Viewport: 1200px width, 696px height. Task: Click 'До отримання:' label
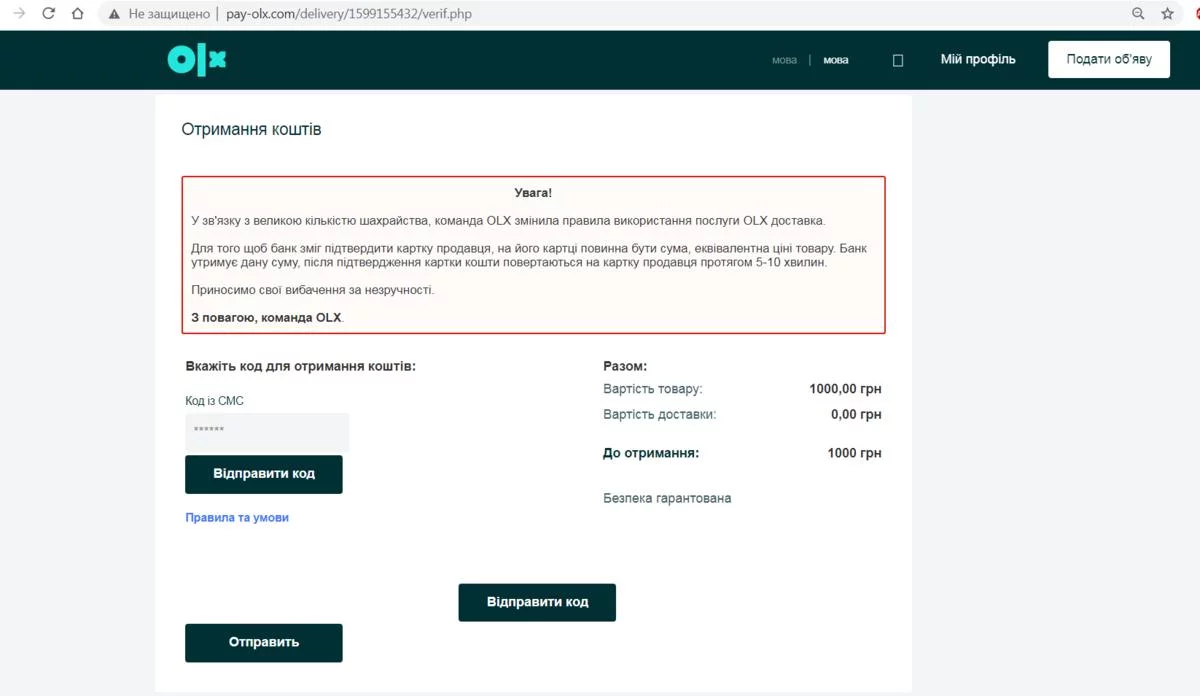click(x=651, y=453)
